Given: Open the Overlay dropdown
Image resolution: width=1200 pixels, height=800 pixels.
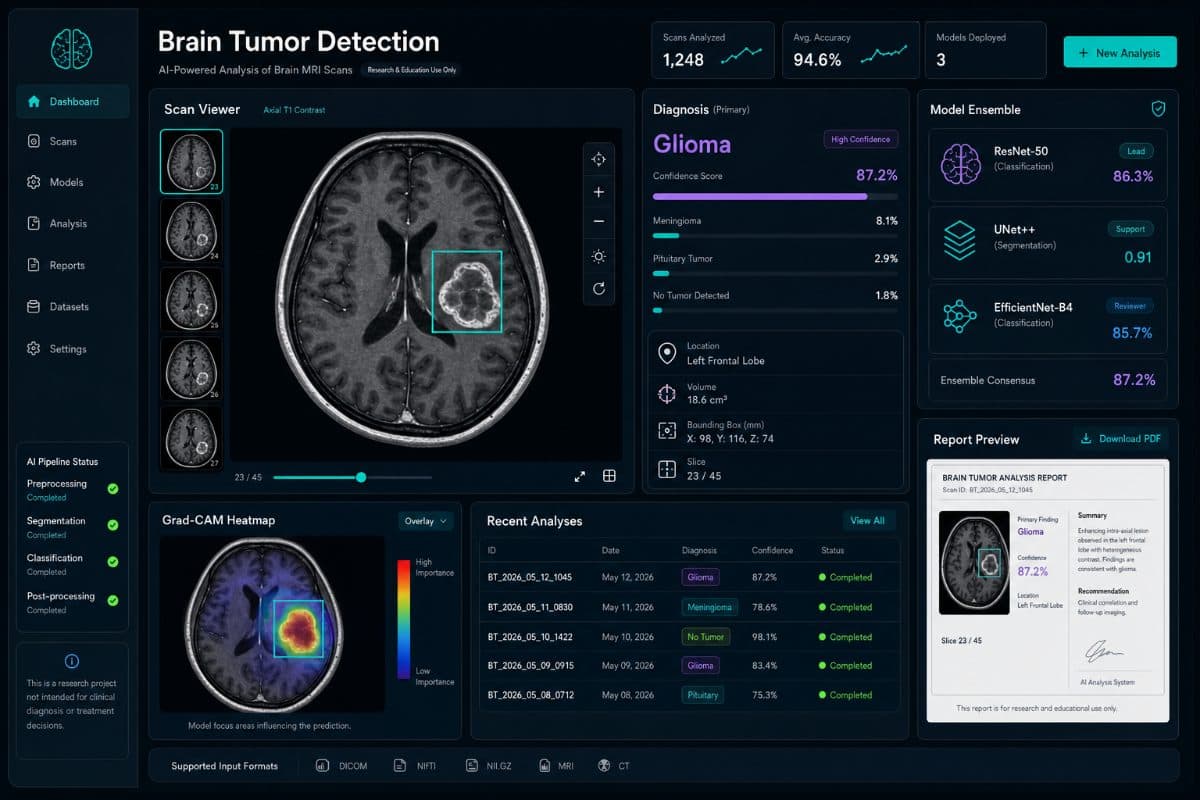Looking at the screenshot, I should pos(426,521).
